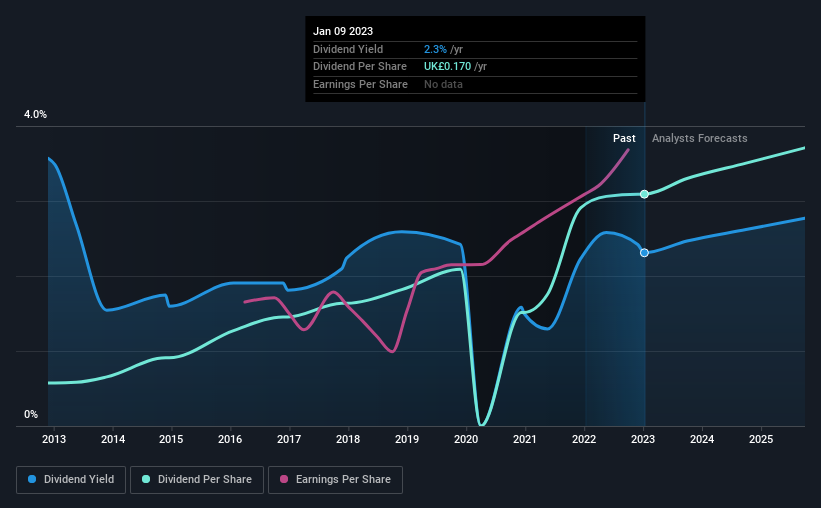Click the 2022 x-axis year label

pos(584,439)
